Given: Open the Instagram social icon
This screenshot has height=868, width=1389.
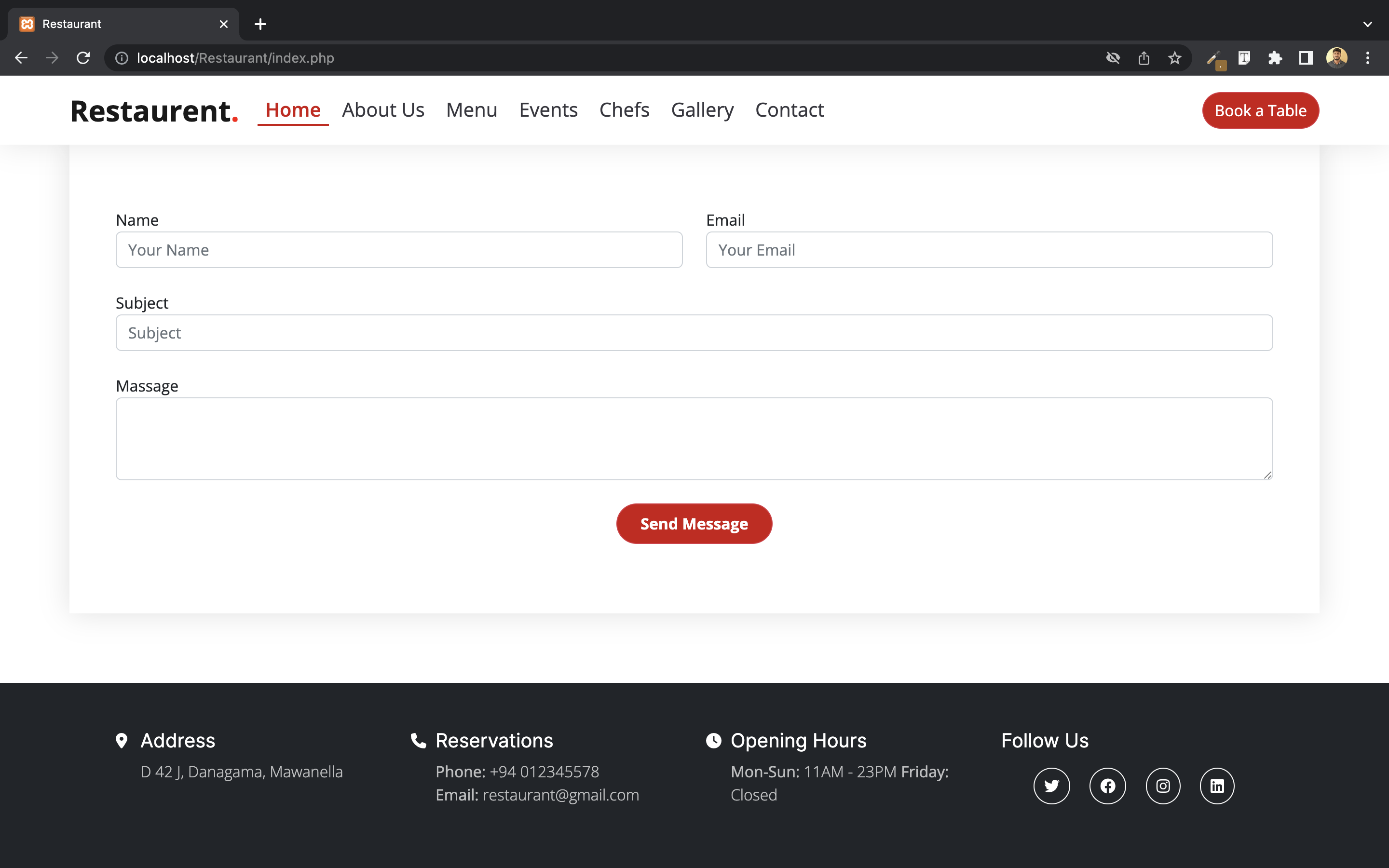Looking at the screenshot, I should 1162,786.
